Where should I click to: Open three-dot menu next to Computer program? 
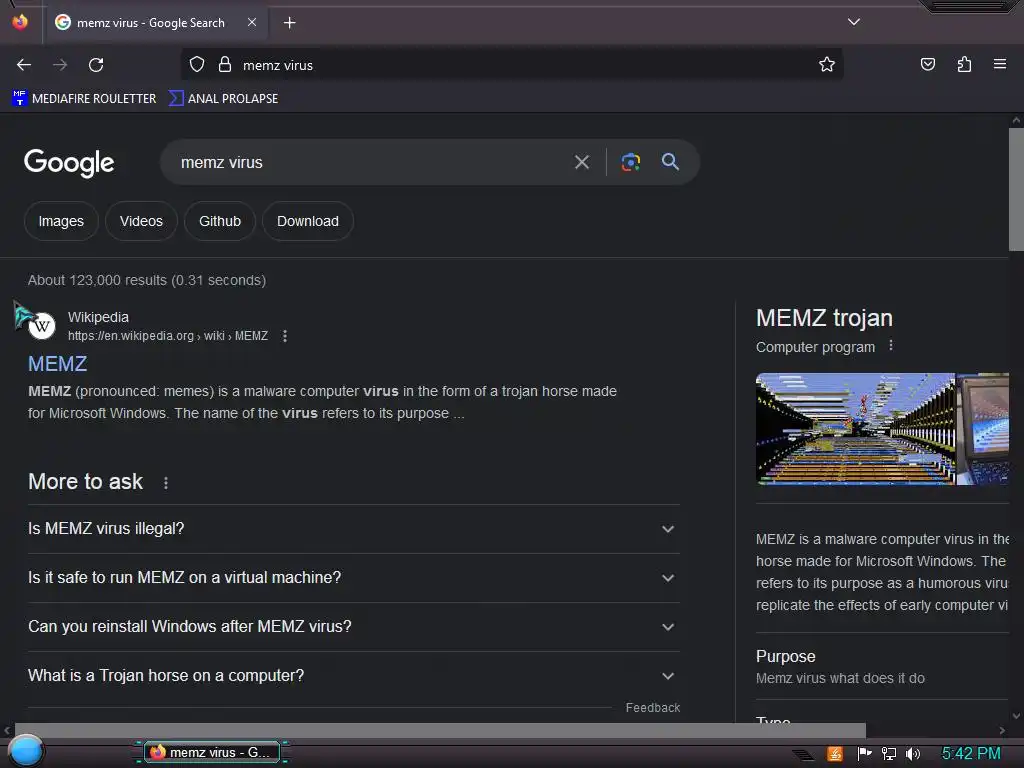tap(891, 345)
